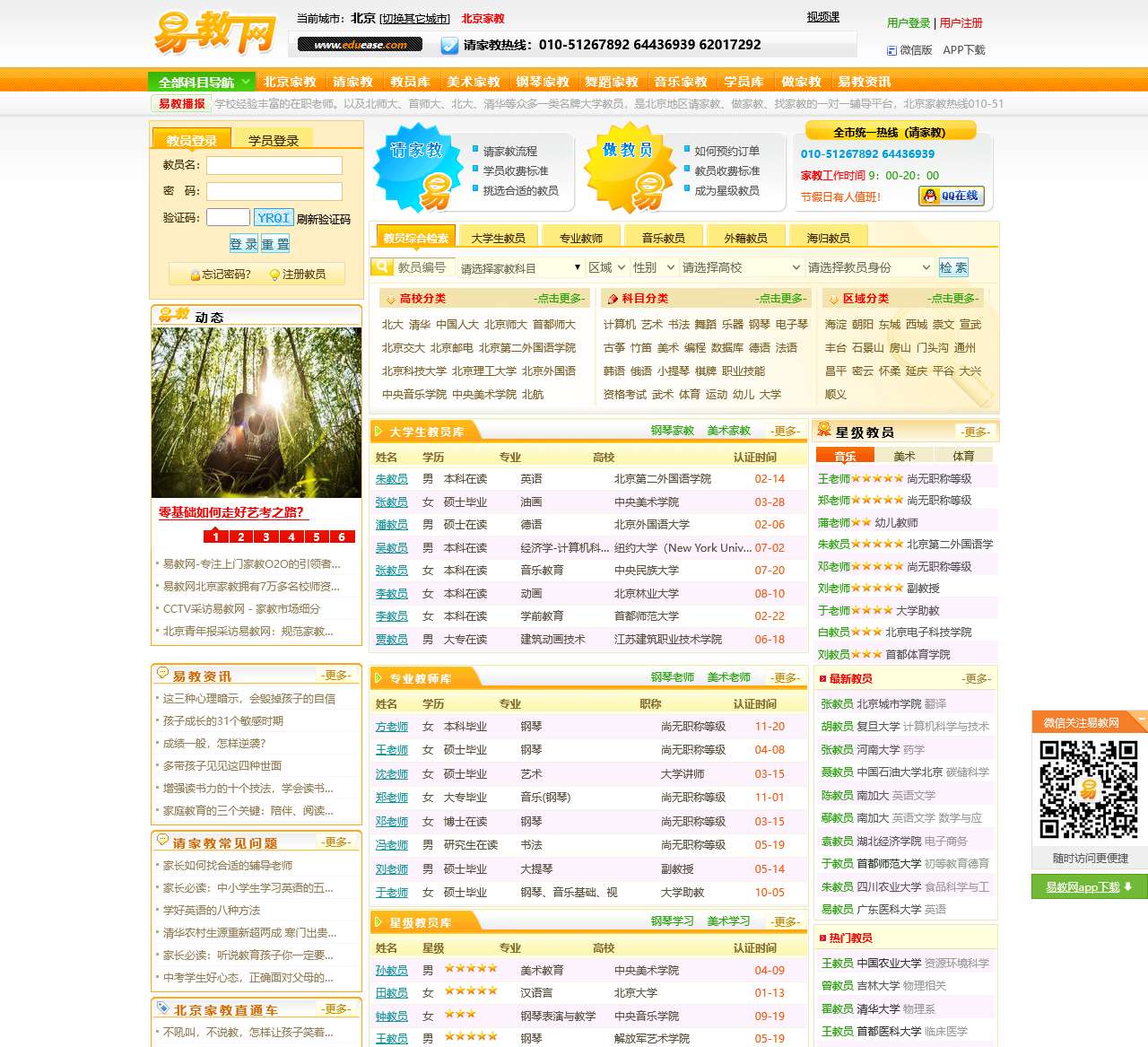Click the QQ在线 online chat icon

point(950,196)
